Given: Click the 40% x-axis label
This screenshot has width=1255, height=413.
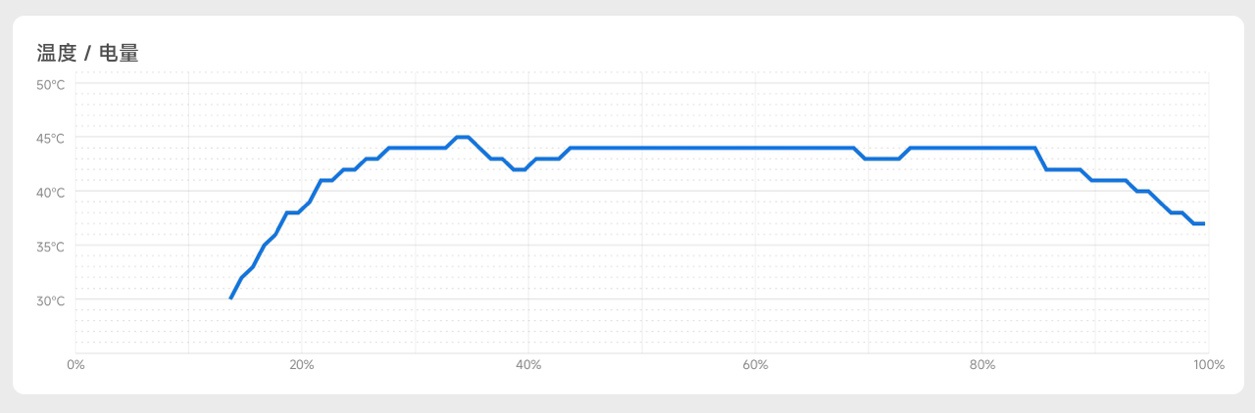Looking at the screenshot, I should [x=528, y=365].
